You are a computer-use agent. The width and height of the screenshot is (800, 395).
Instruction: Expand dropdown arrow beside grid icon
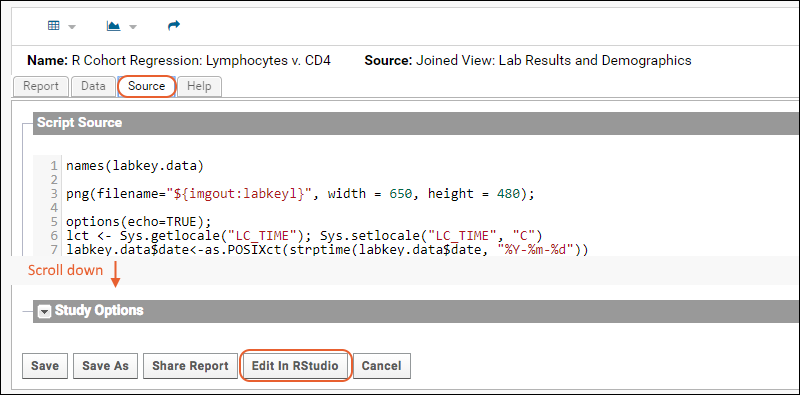point(72,27)
